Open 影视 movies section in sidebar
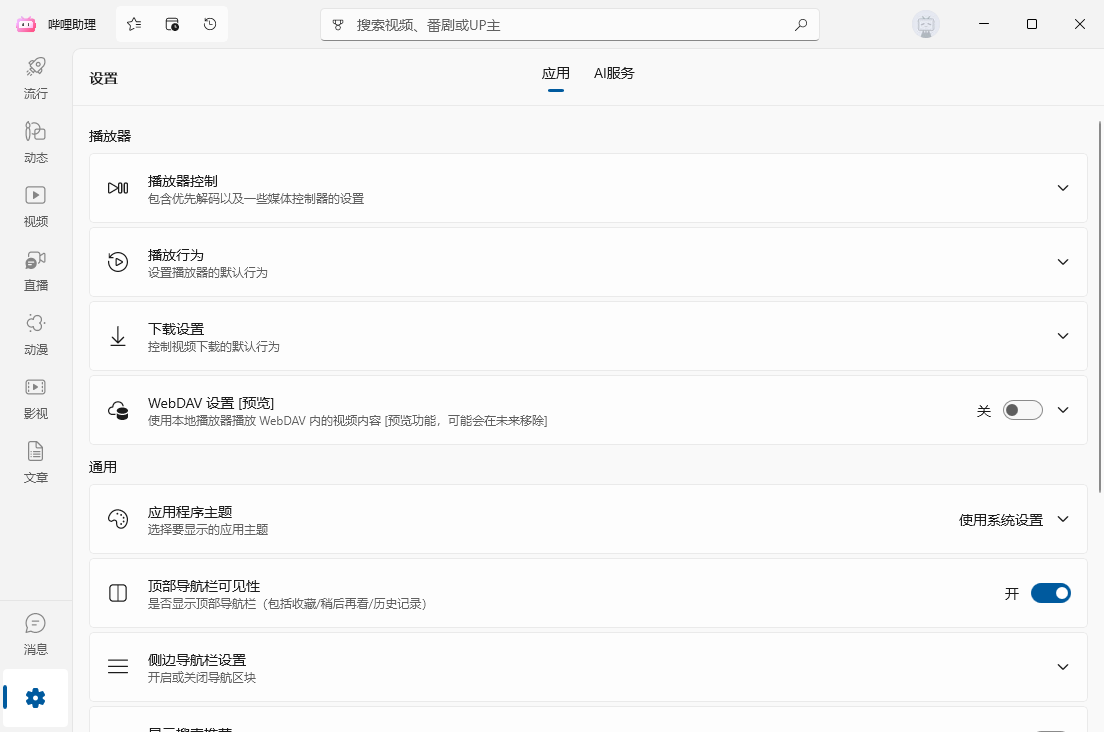The image size is (1104, 732). 36,398
